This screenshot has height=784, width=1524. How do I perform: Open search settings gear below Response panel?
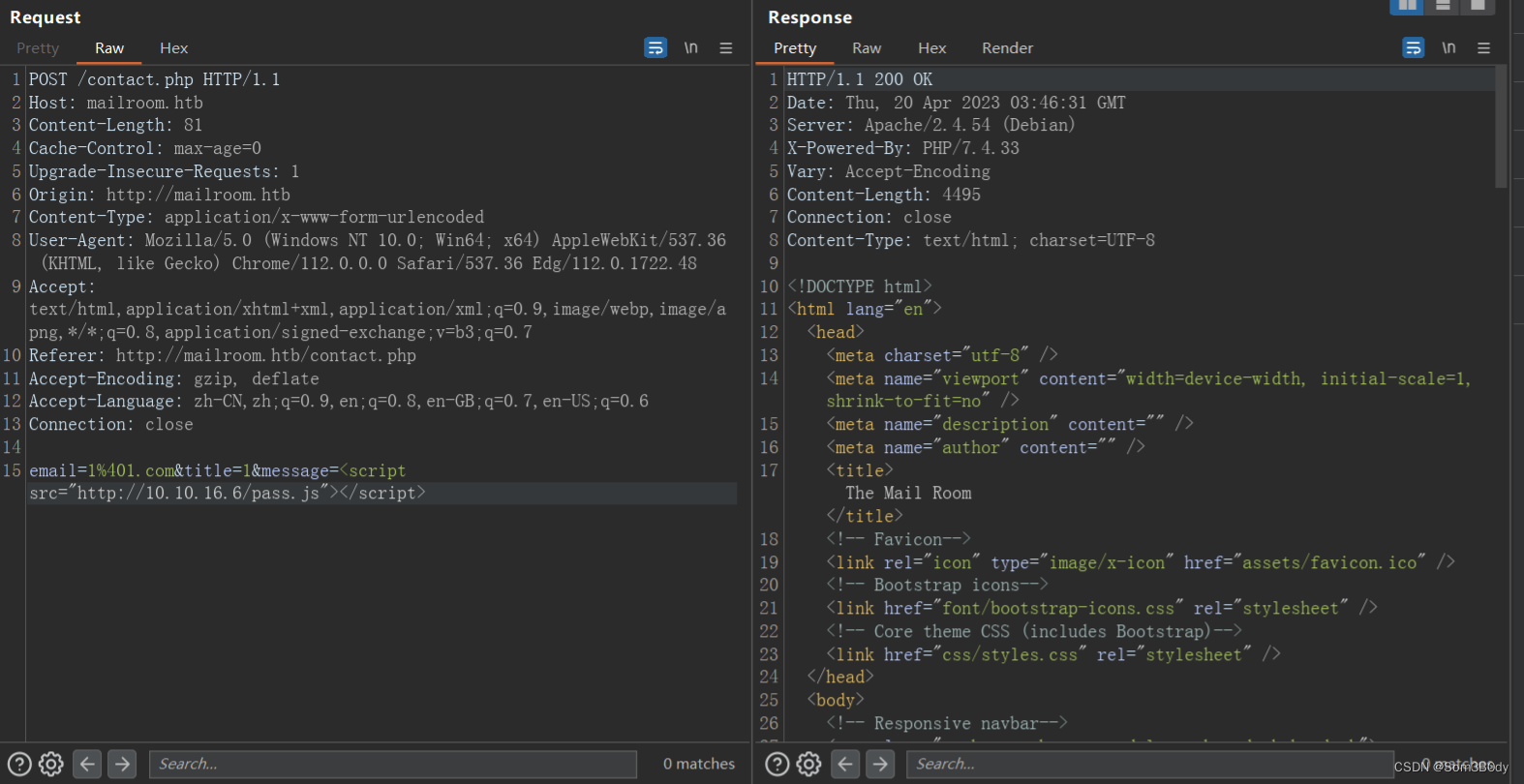pyautogui.click(x=809, y=764)
